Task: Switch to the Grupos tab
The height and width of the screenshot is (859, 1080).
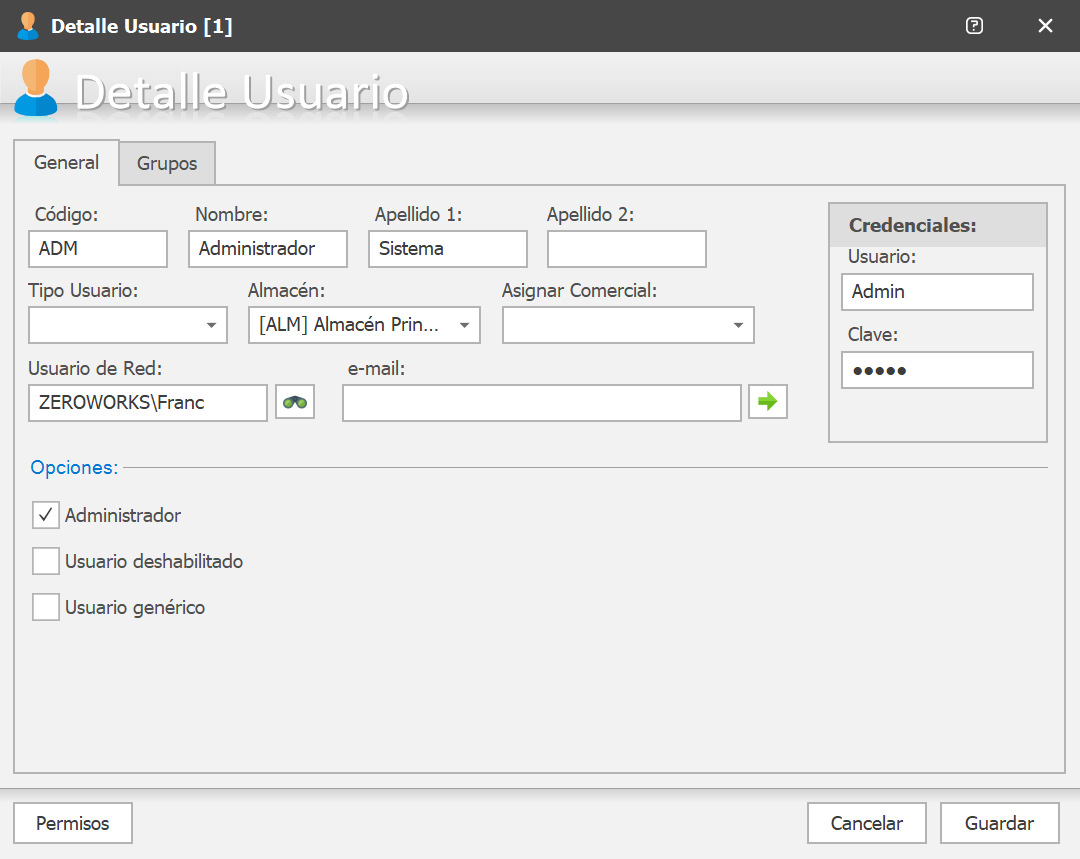Action: 167,163
